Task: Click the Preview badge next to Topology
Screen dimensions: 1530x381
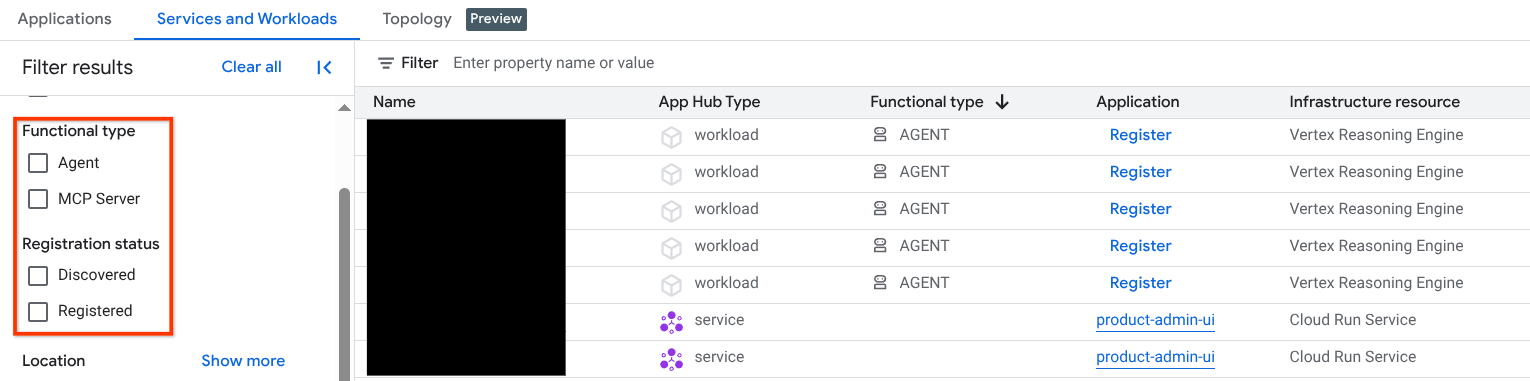Action: (496, 19)
